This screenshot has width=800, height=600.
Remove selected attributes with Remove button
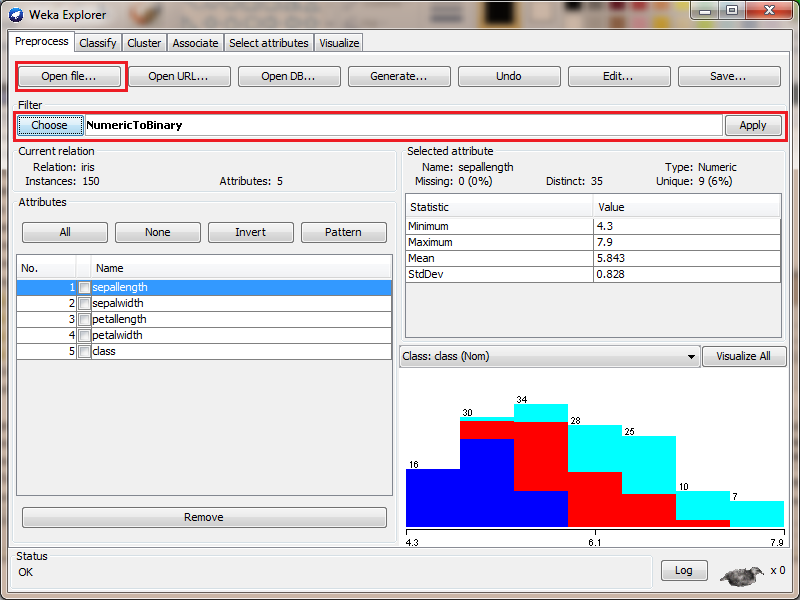[x=204, y=517]
